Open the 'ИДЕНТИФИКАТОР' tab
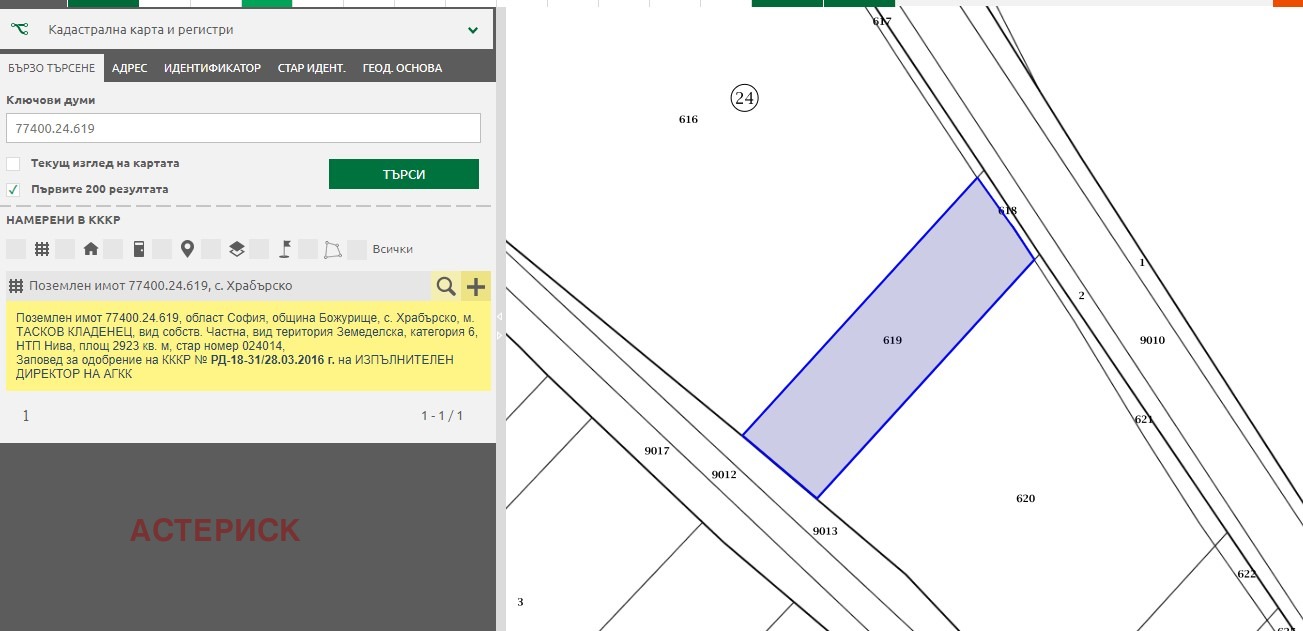The image size is (1303, 631). click(x=212, y=68)
